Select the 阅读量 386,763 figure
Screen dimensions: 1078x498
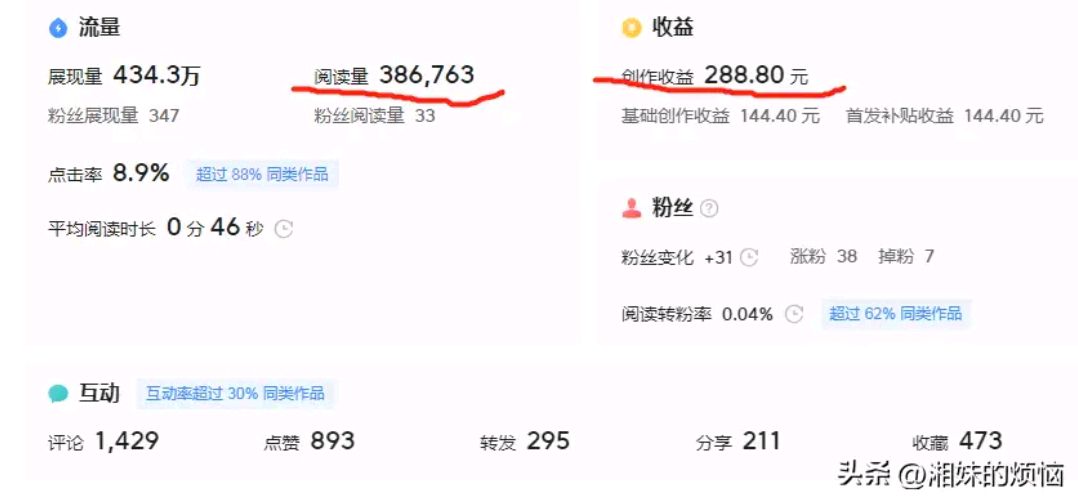(x=394, y=75)
